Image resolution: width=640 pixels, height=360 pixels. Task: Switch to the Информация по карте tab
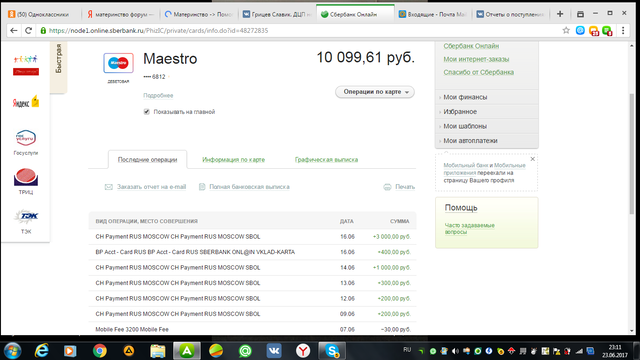(x=233, y=160)
